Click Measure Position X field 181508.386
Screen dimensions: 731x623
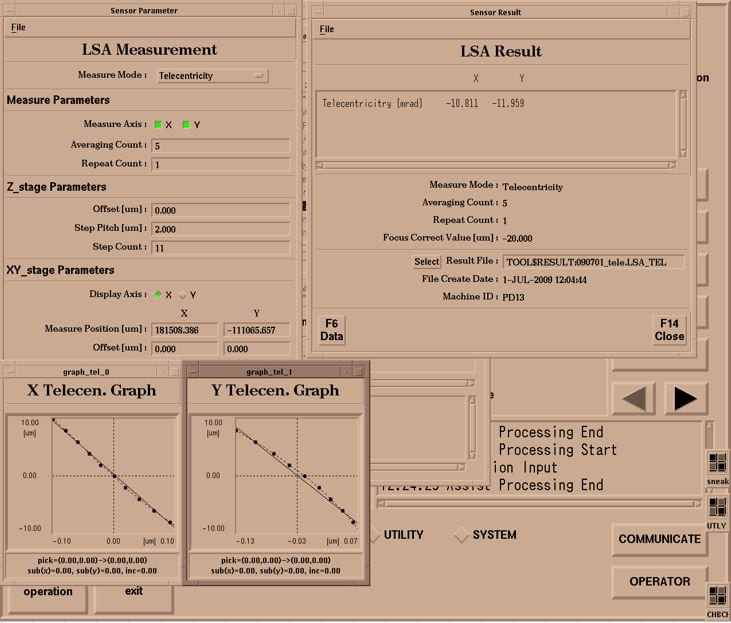click(x=184, y=330)
